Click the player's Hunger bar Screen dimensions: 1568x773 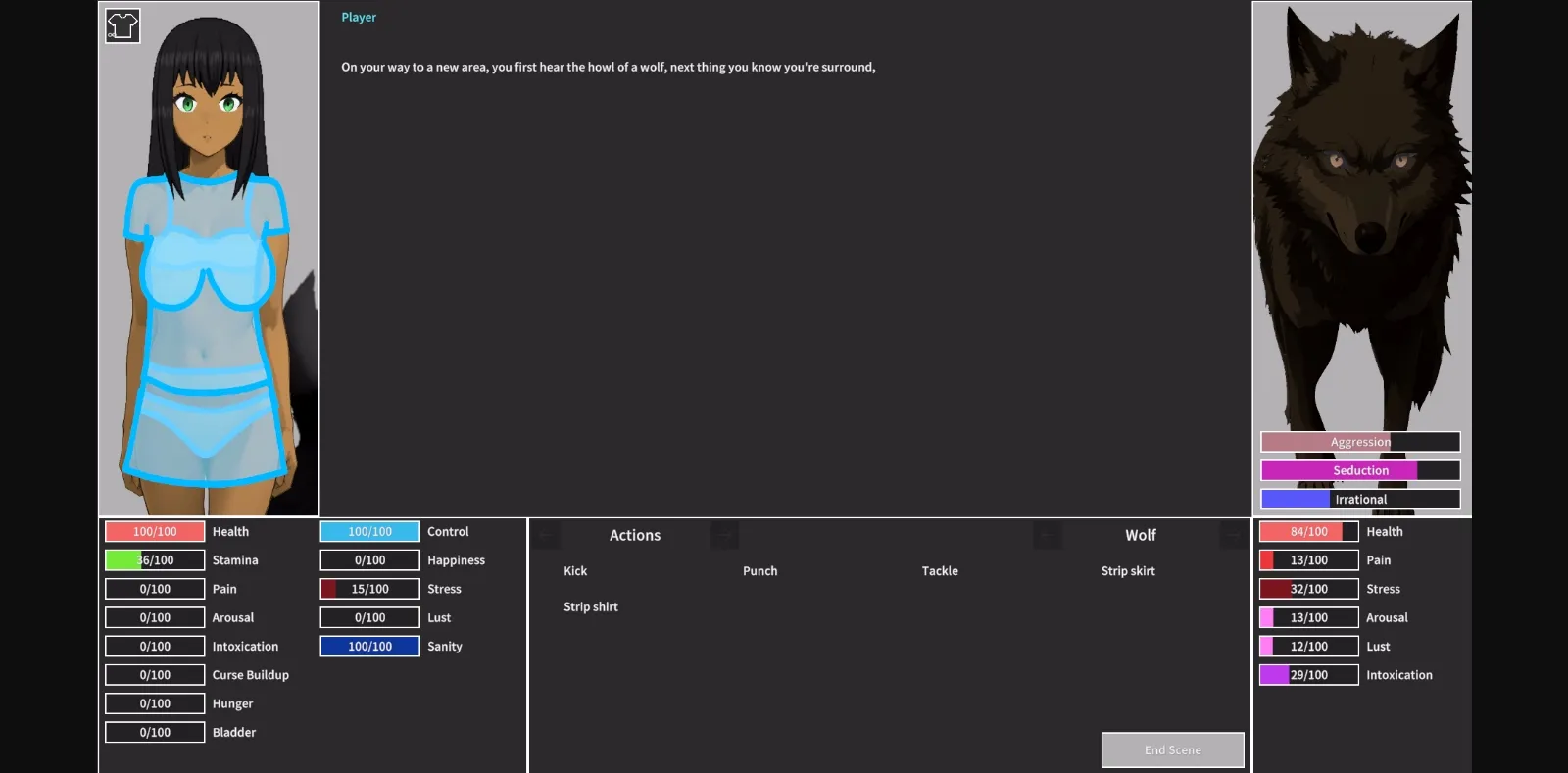tap(155, 703)
